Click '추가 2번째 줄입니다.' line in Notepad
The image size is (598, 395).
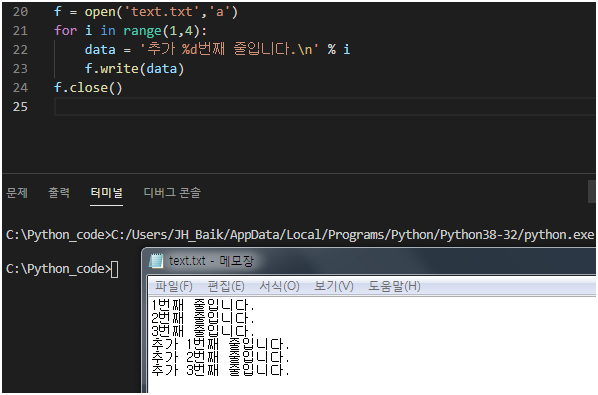(x=220, y=357)
